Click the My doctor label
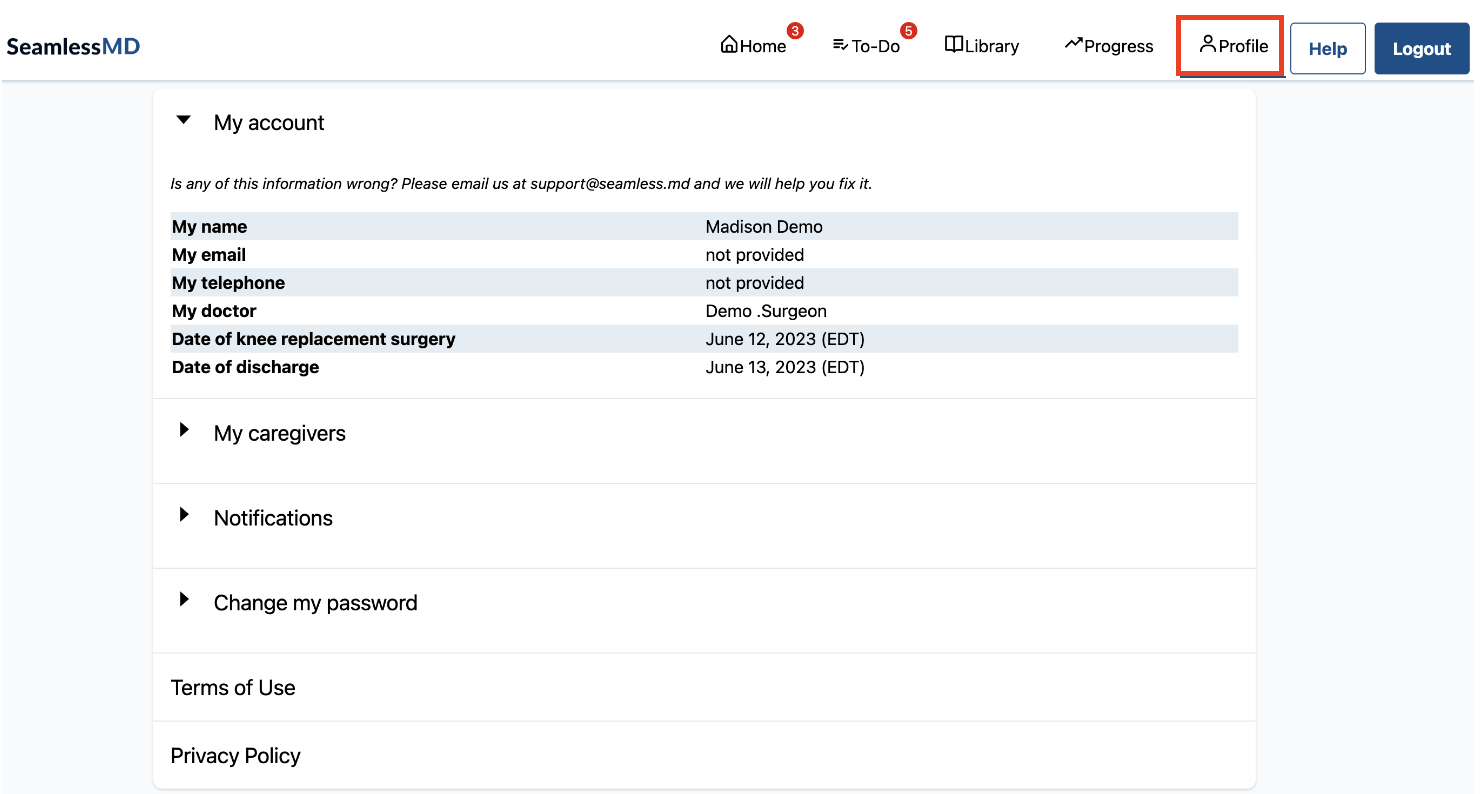The width and height of the screenshot is (1480, 794). [x=214, y=311]
